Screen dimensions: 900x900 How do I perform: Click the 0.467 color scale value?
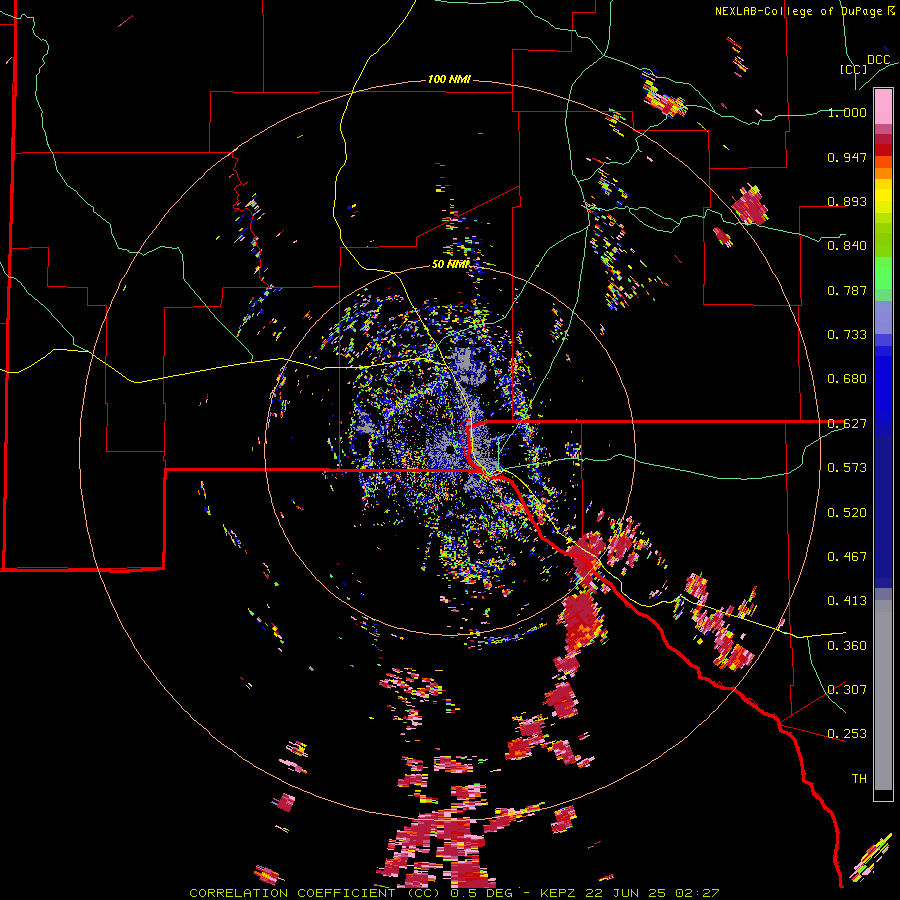coord(847,557)
